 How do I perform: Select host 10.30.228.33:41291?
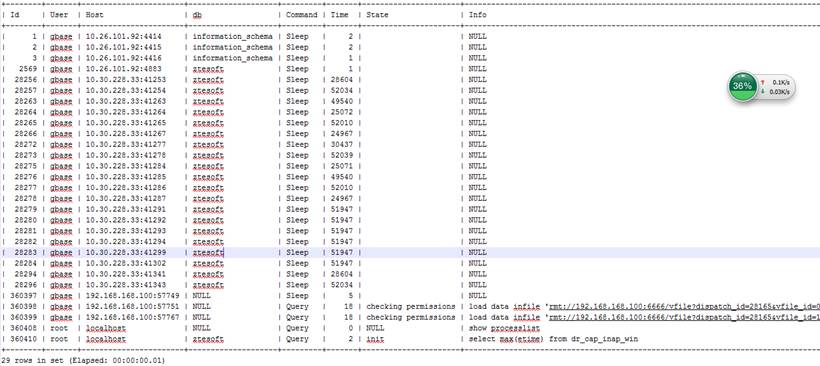tap(126, 209)
